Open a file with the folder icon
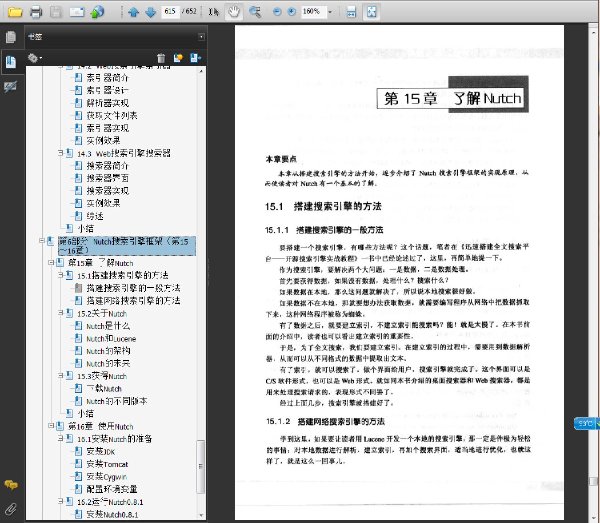 point(15,12)
